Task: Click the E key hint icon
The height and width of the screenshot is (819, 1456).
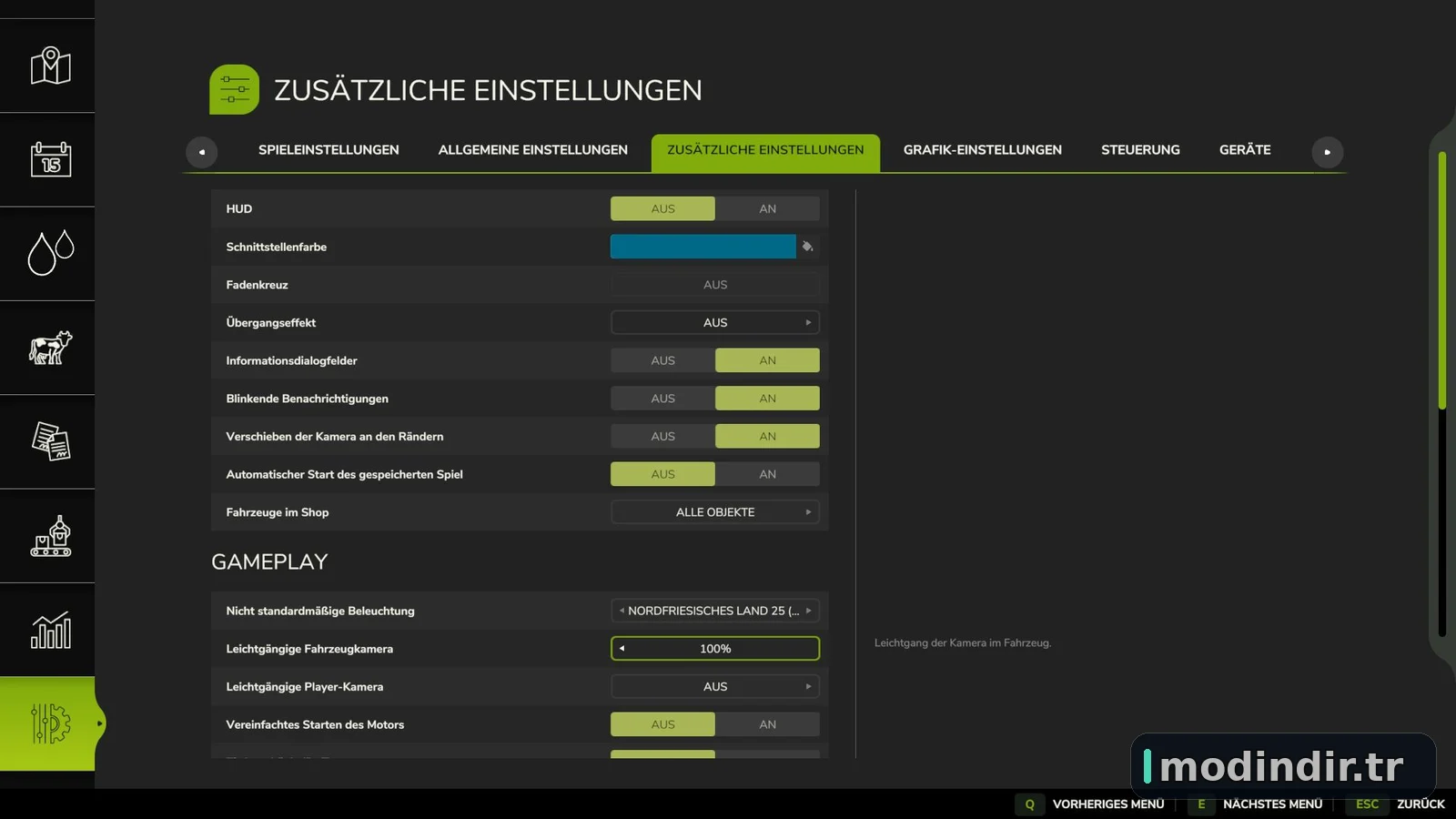Action: click(1201, 804)
